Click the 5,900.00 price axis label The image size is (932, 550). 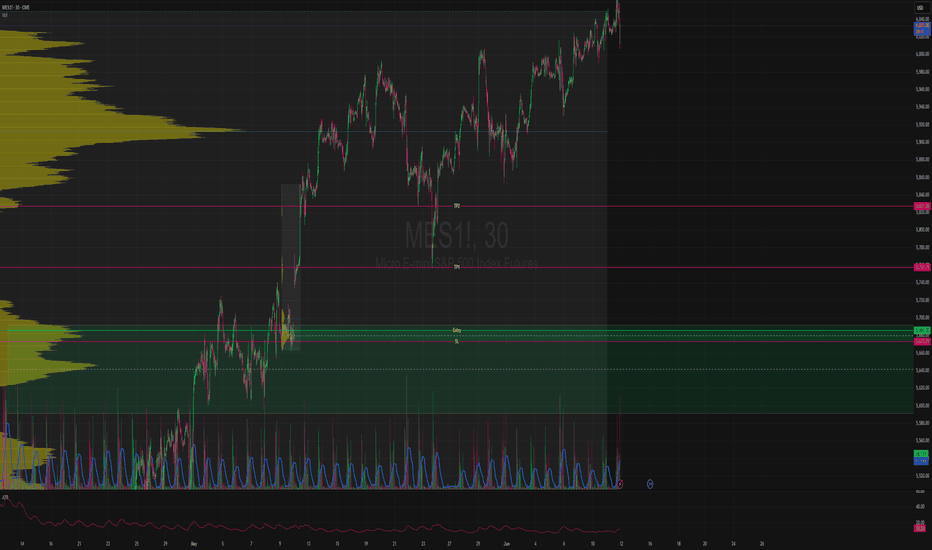(x=922, y=142)
